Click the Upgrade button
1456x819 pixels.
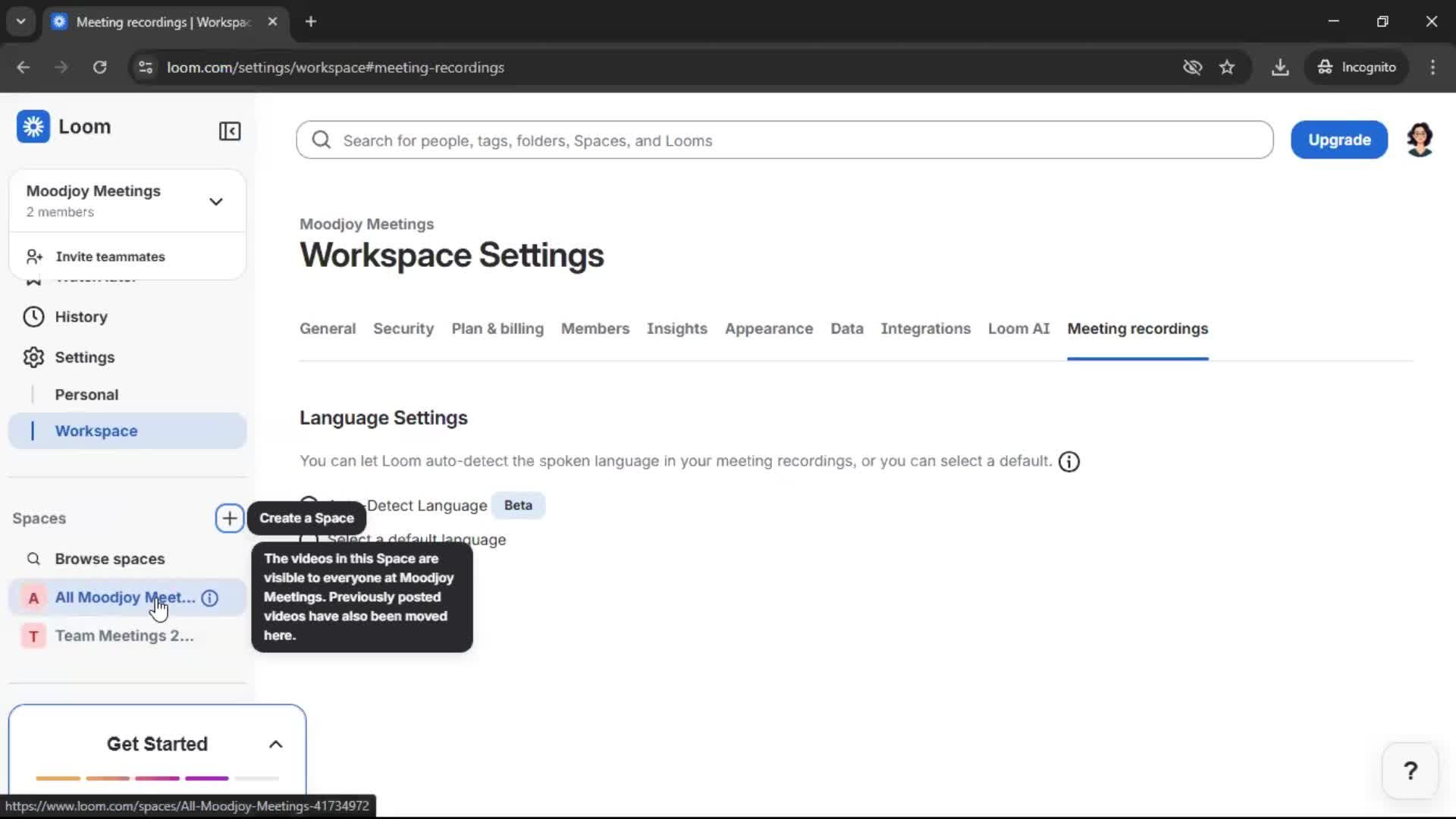(1339, 140)
